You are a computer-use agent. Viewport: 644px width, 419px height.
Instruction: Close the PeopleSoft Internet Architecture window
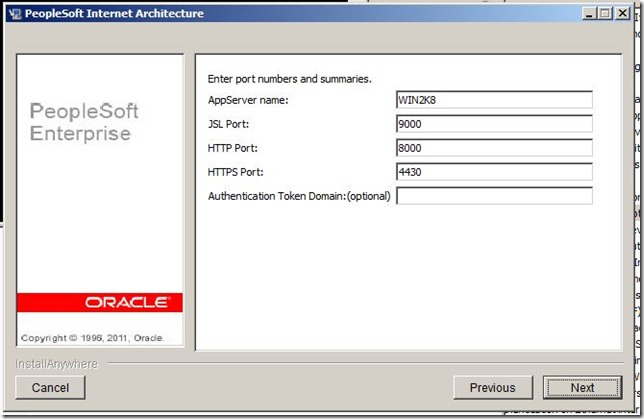pos(622,14)
